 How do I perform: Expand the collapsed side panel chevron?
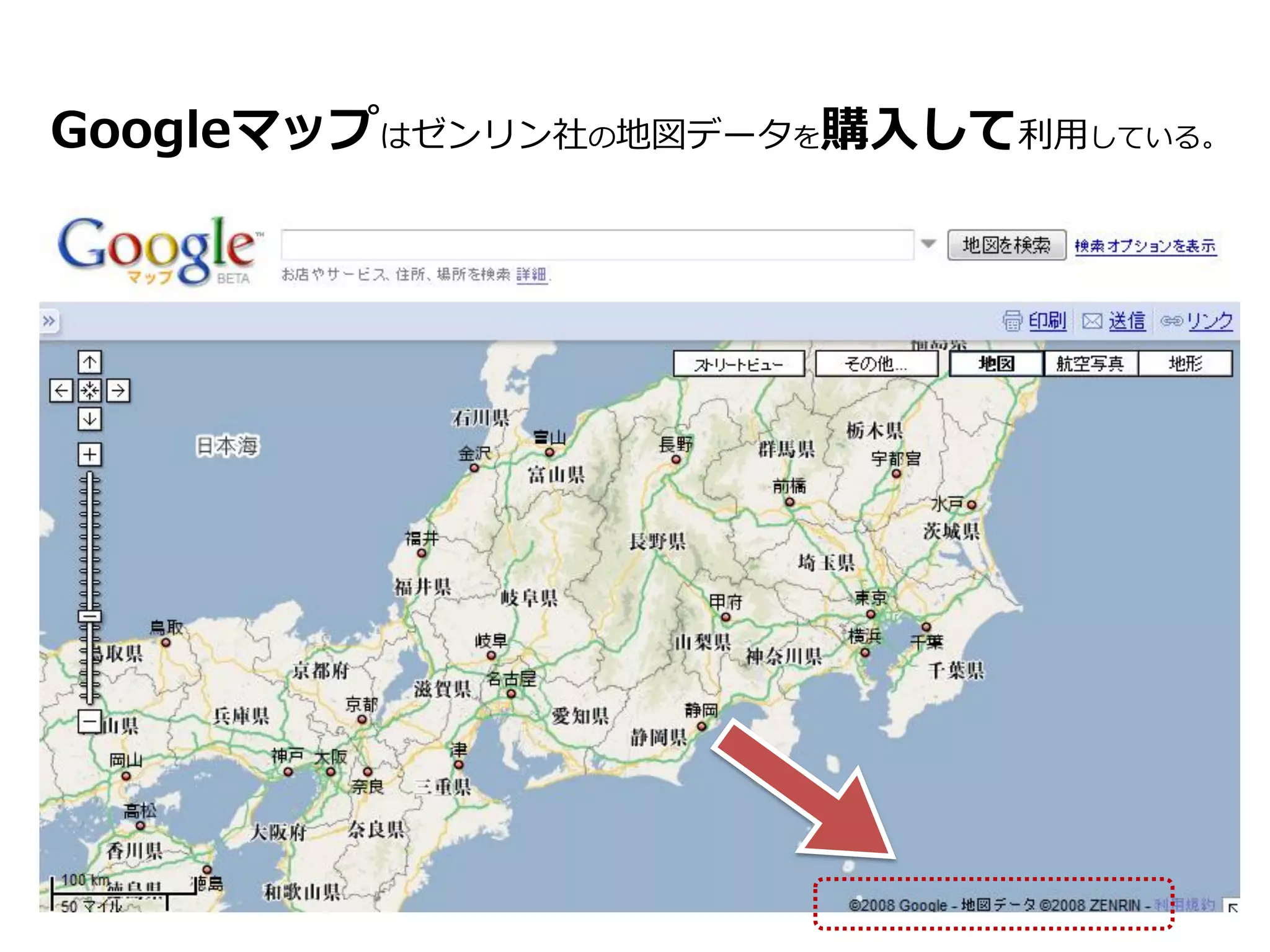point(49,321)
